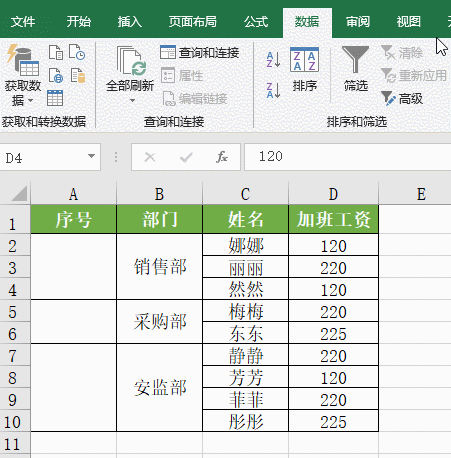Image resolution: width=451 pixels, height=458 pixels.
Task: Select the 225 cell in 东东 row
Action: tap(334, 333)
